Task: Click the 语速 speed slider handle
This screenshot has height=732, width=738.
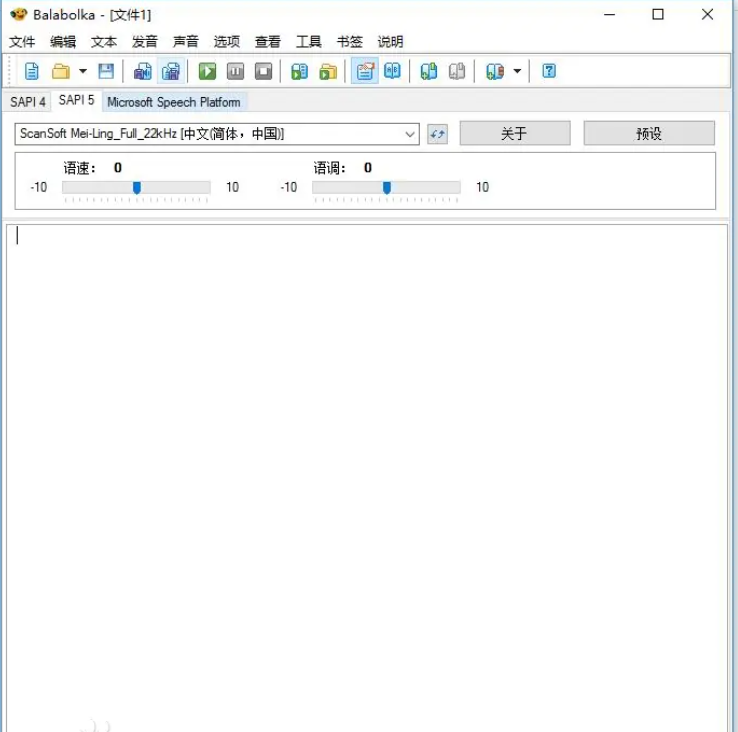Action: point(136,188)
